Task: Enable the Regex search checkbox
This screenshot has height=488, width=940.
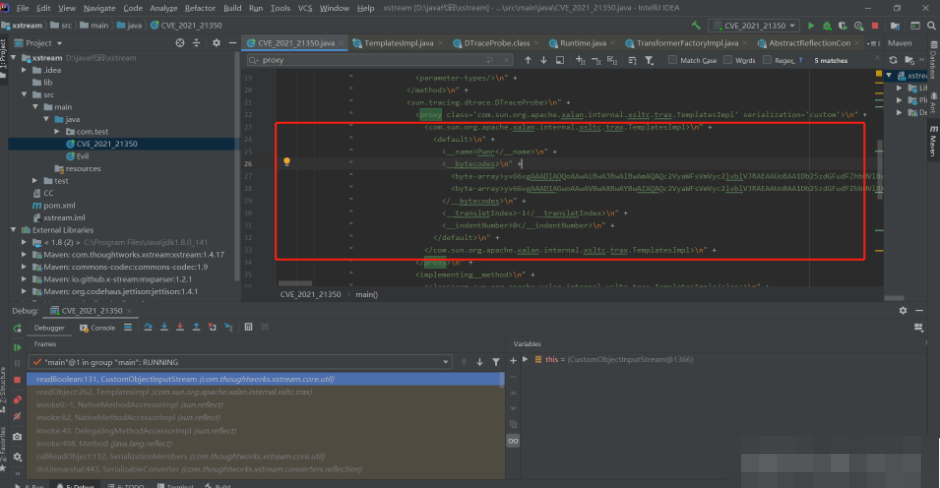Action: point(767,60)
